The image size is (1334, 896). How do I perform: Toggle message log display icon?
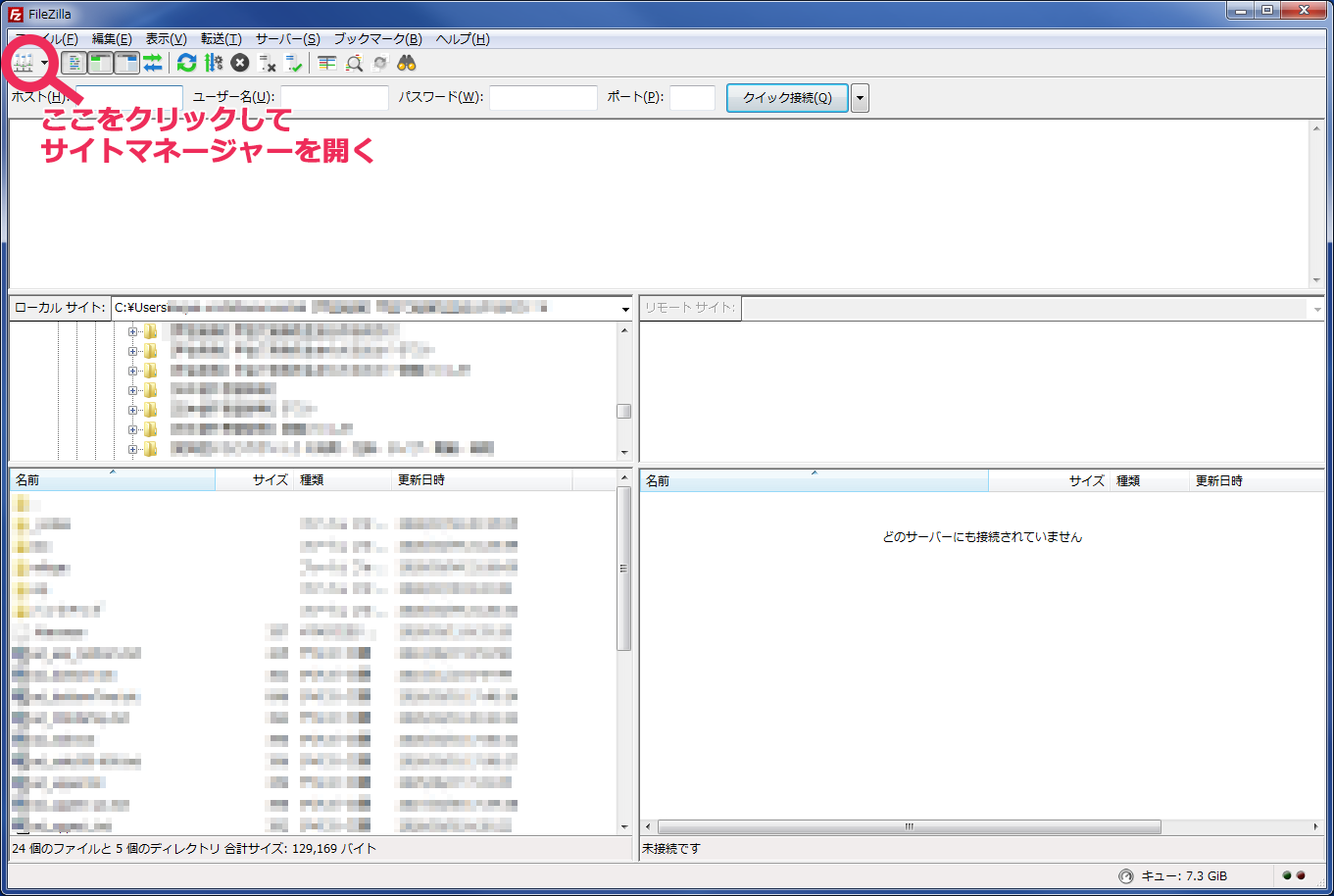coord(74,64)
